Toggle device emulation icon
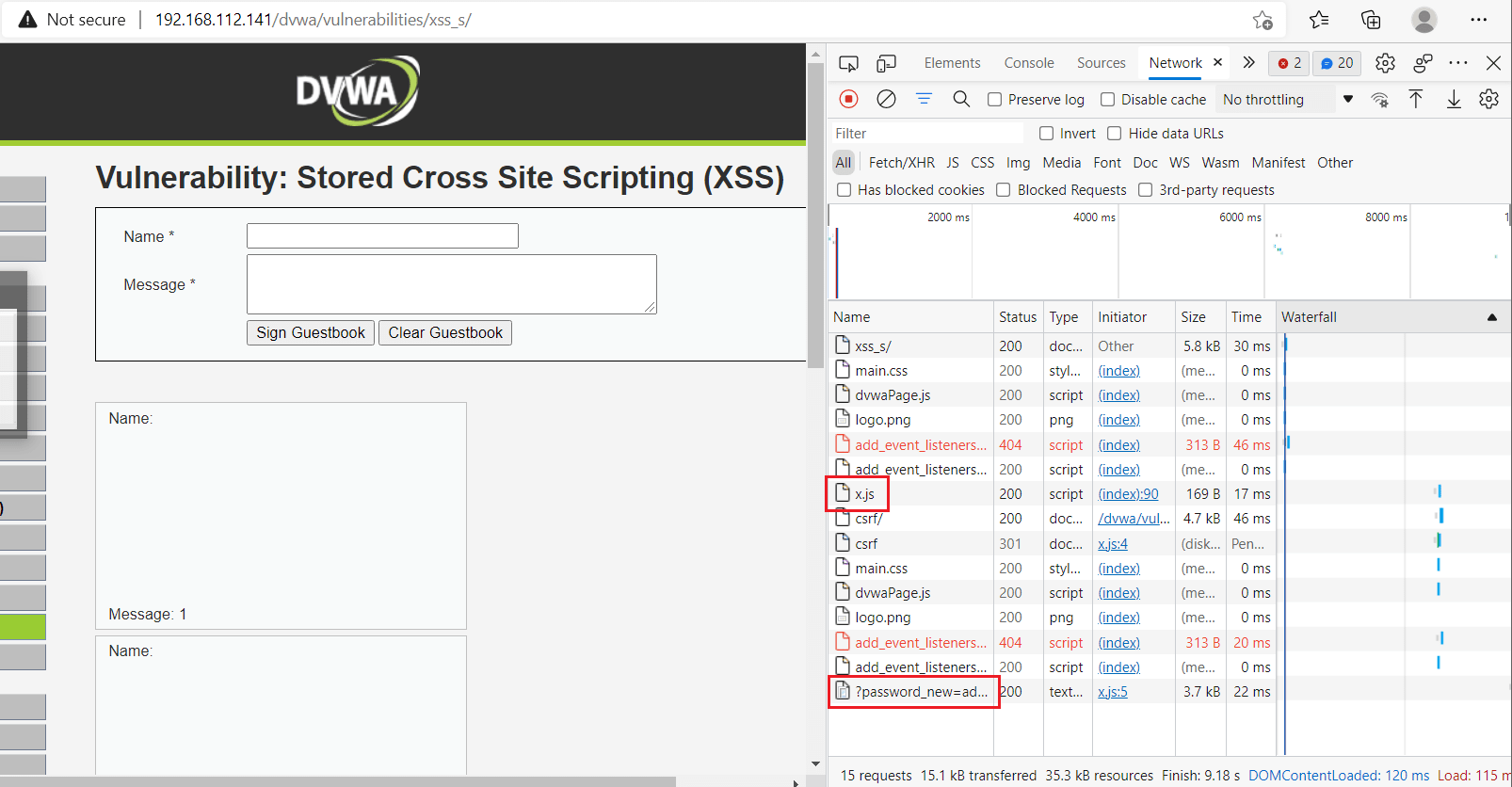The height and width of the screenshot is (787, 1512). (886, 63)
